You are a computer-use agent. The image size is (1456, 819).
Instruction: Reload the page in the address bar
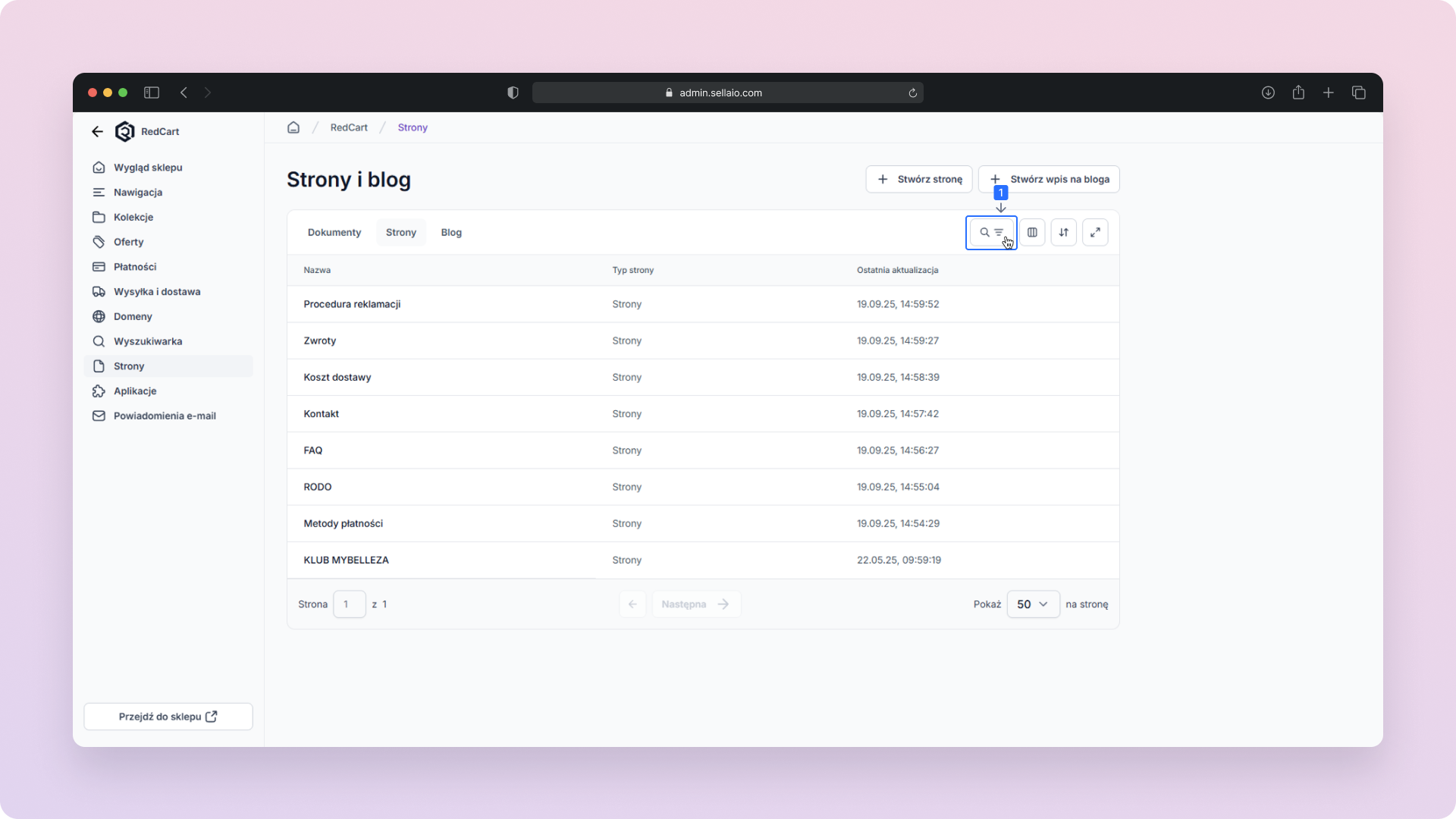(x=912, y=93)
